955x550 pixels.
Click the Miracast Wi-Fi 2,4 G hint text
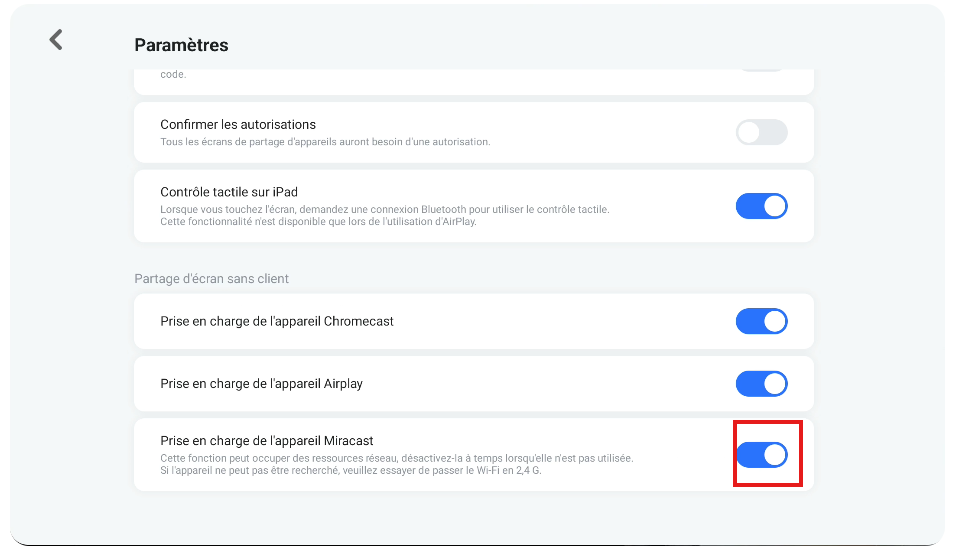(x=351, y=470)
